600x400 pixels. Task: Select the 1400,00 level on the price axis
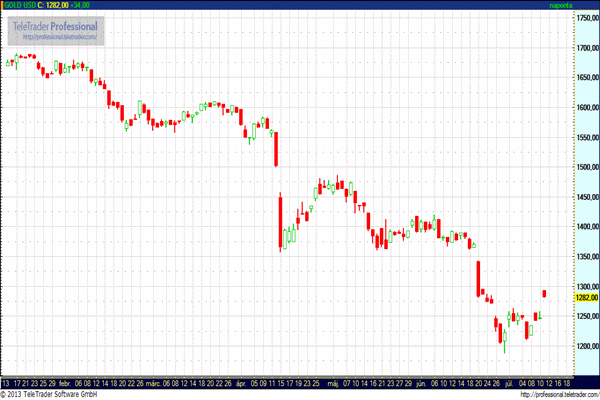click(x=586, y=227)
